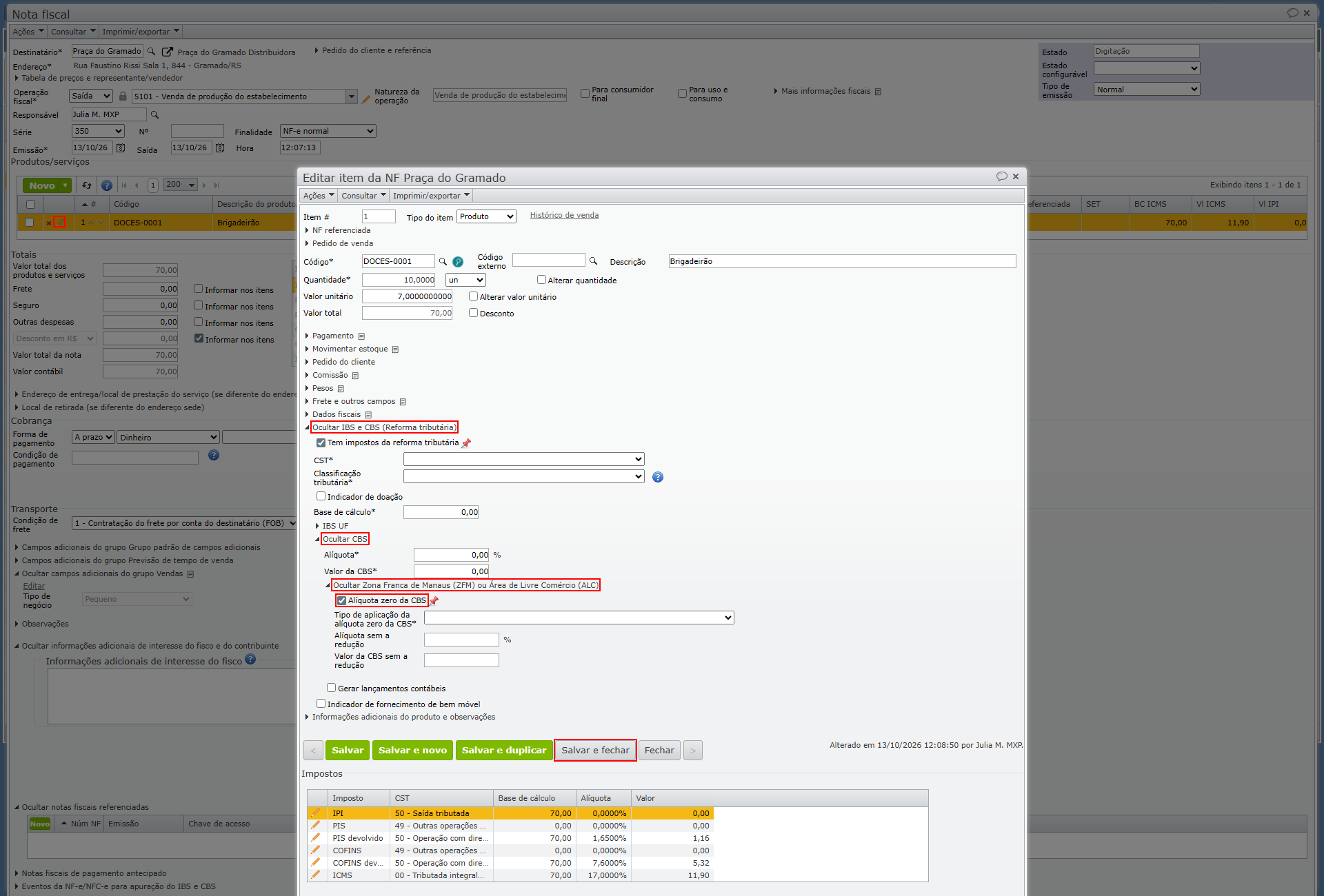Check Gerar lançamentos contábeis
Screen dimensions: 1324x896
[x=331, y=688]
